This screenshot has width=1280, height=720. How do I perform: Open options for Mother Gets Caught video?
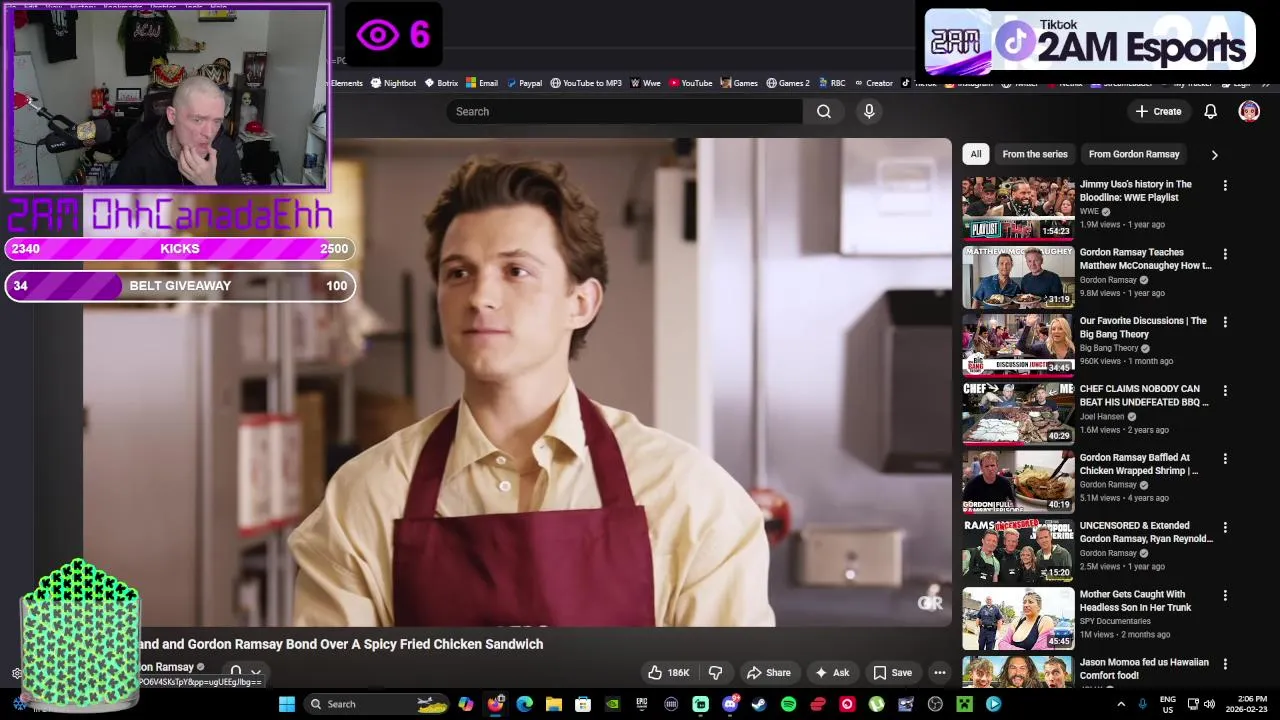[1225, 595]
